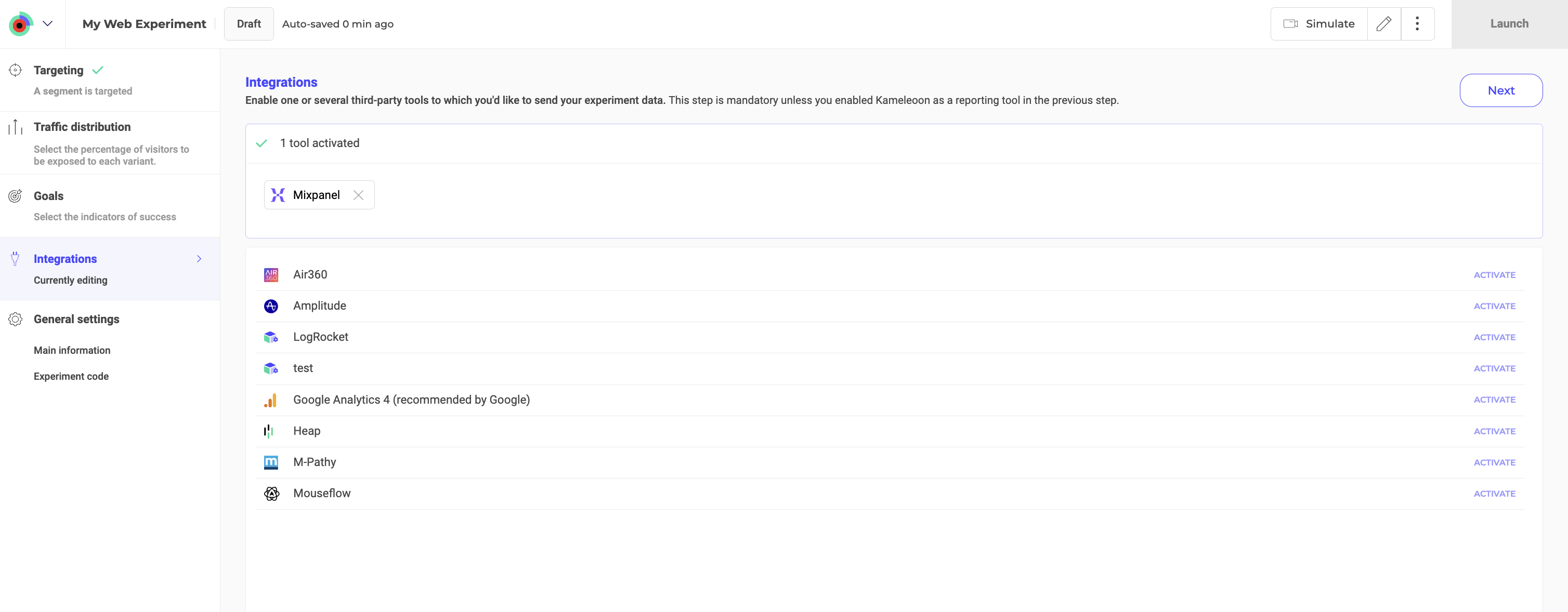Click the Air360 logo icon

click(x=271, y=275)
